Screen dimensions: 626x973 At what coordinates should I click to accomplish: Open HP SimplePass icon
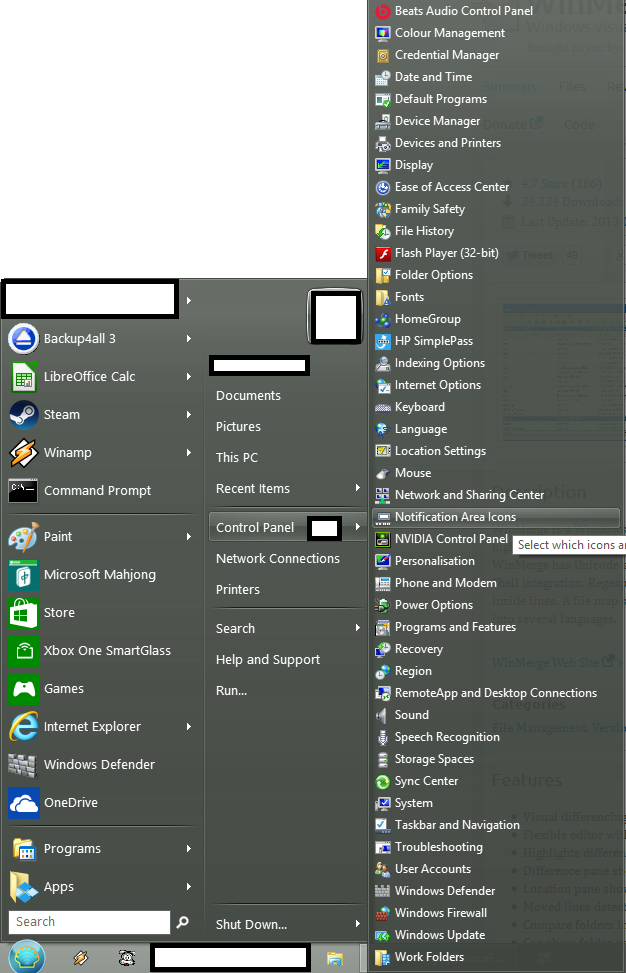coord(383,341)
